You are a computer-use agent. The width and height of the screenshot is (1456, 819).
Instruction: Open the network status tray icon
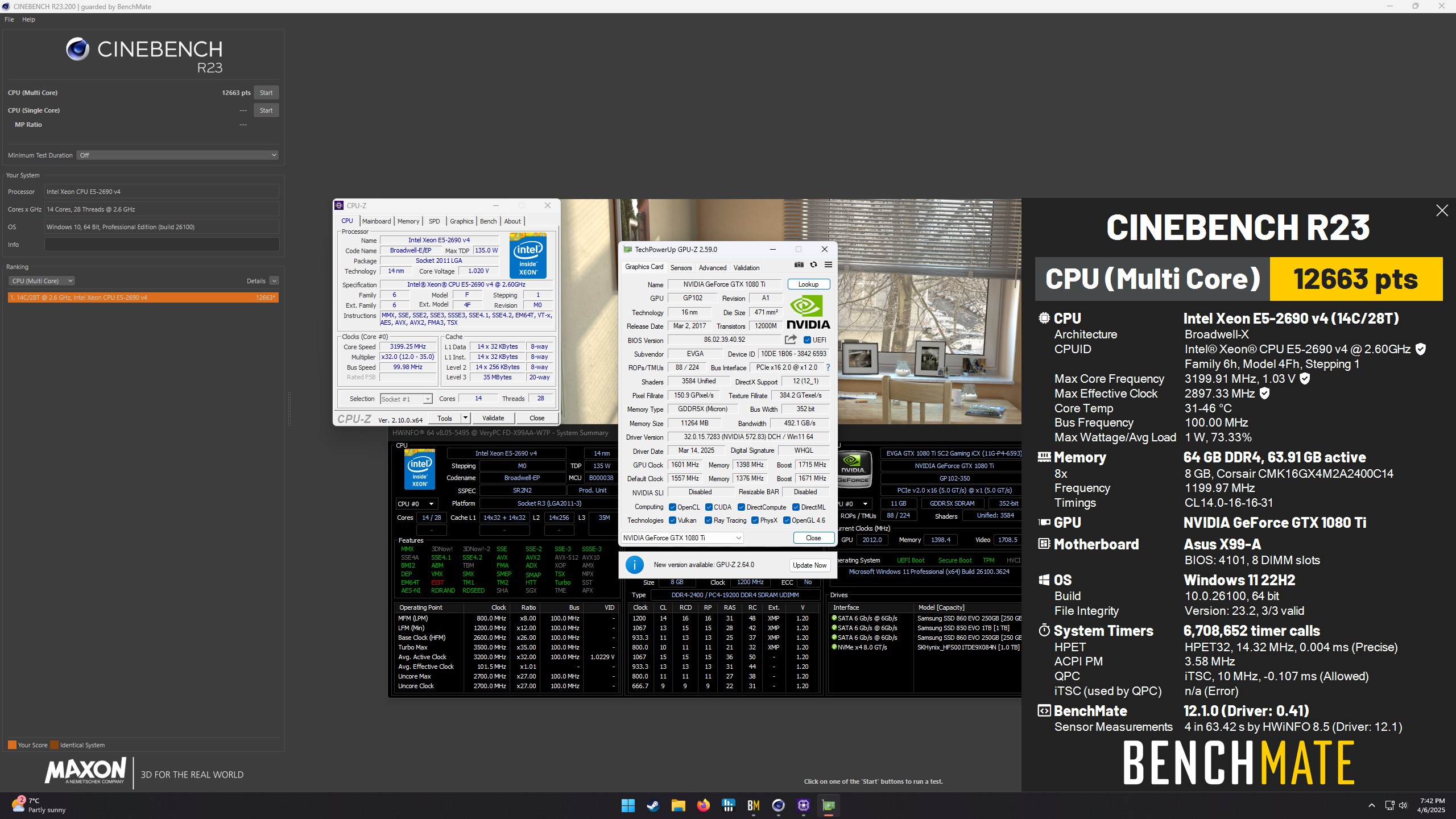[x=1389, y=805]
